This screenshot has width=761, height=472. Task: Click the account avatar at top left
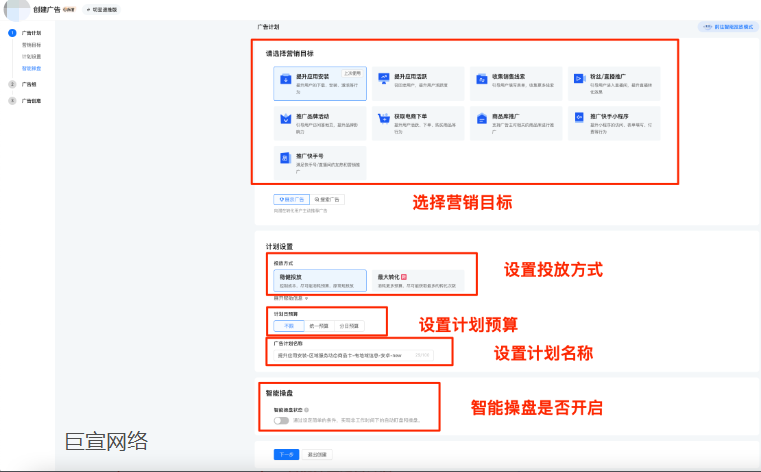[x=17, y=10]
